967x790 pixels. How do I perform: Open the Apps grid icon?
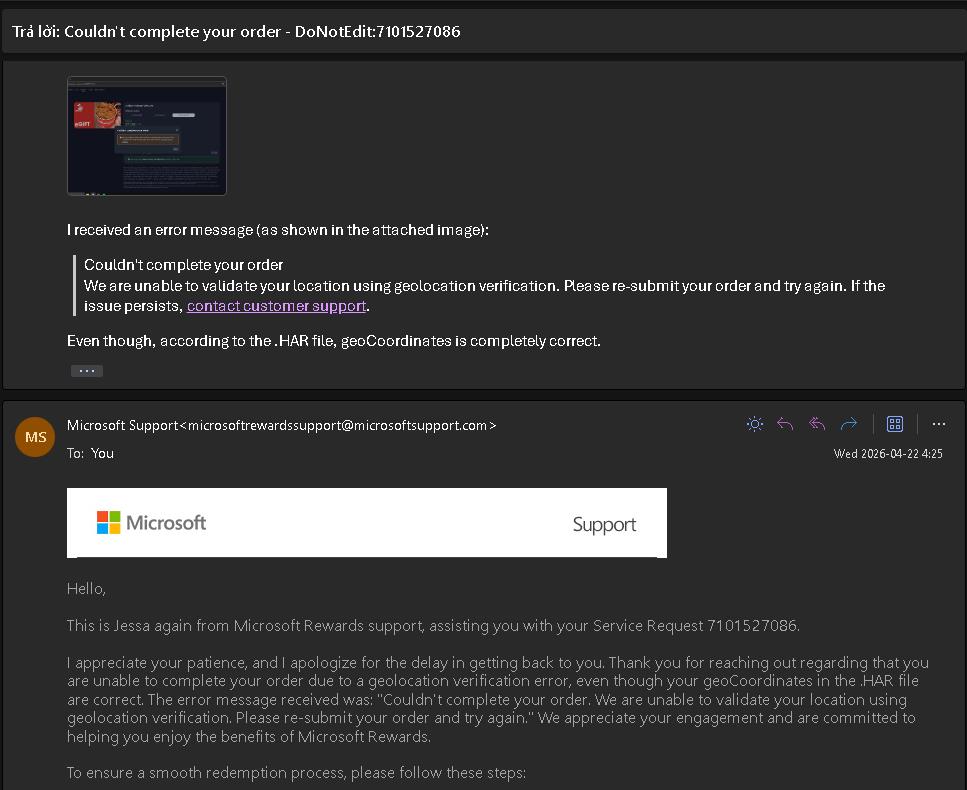point(895,424)
